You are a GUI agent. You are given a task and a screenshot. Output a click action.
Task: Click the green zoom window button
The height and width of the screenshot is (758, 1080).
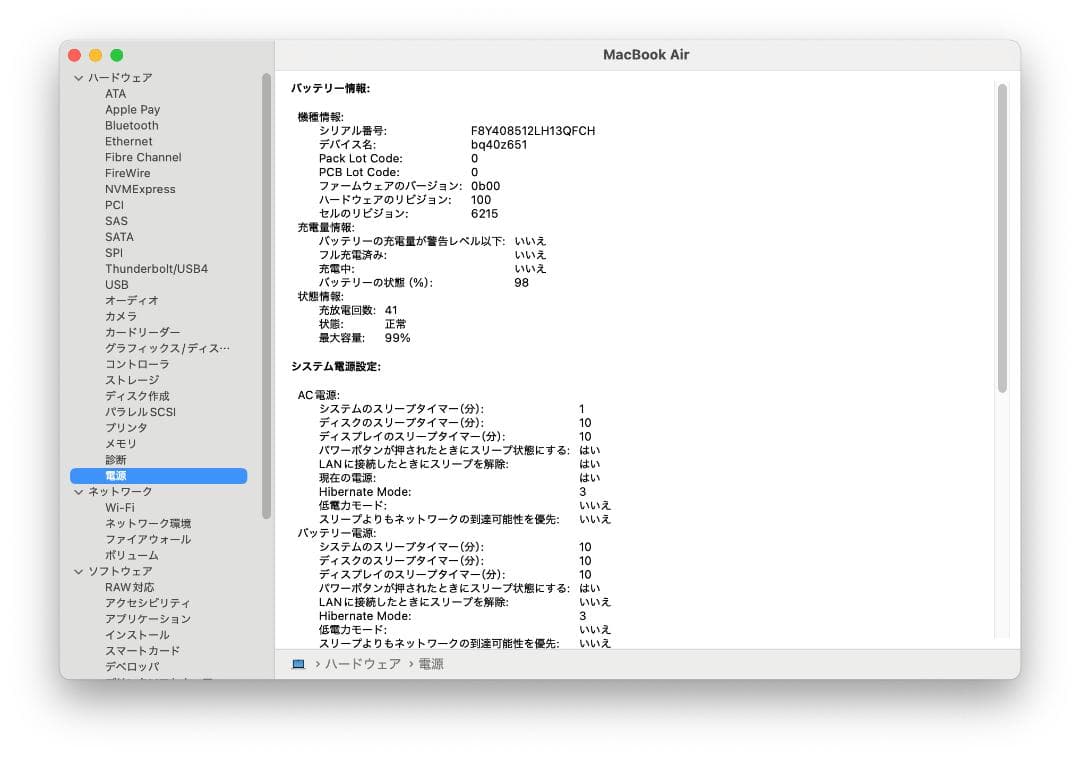click(117, 55)
